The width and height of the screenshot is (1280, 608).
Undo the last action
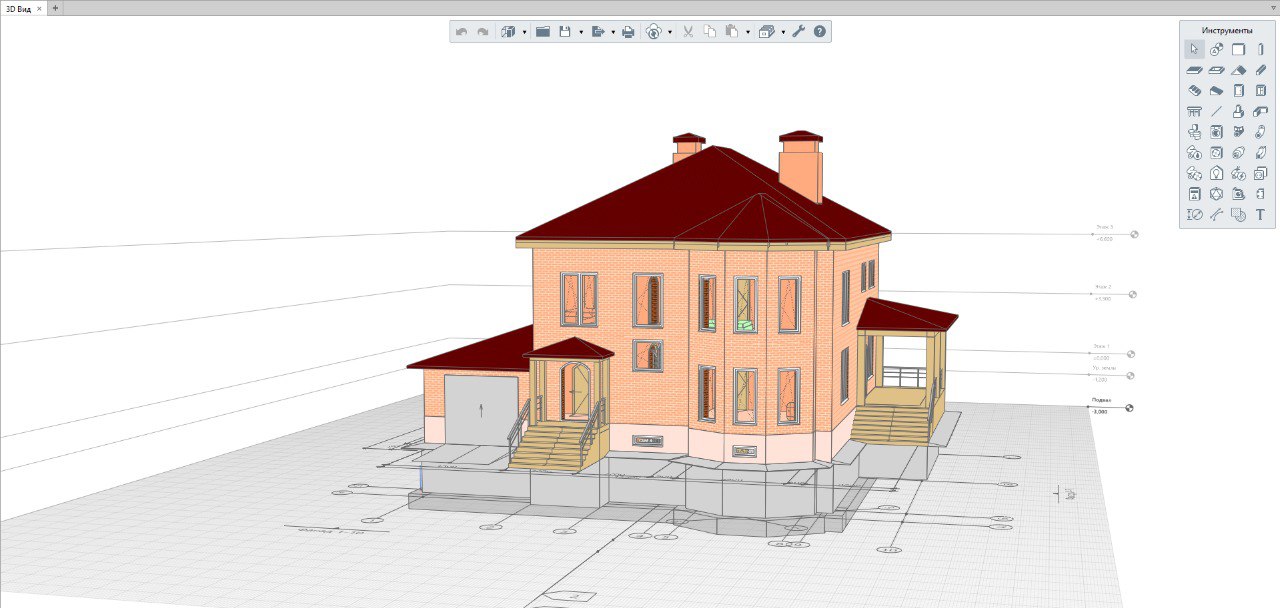click(x=461, y=32)
